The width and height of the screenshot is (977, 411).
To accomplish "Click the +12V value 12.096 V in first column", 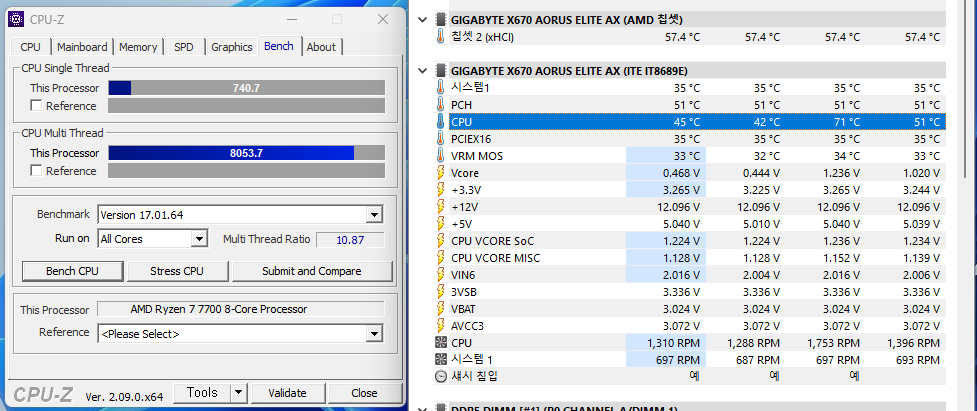I will coord(678,207).
